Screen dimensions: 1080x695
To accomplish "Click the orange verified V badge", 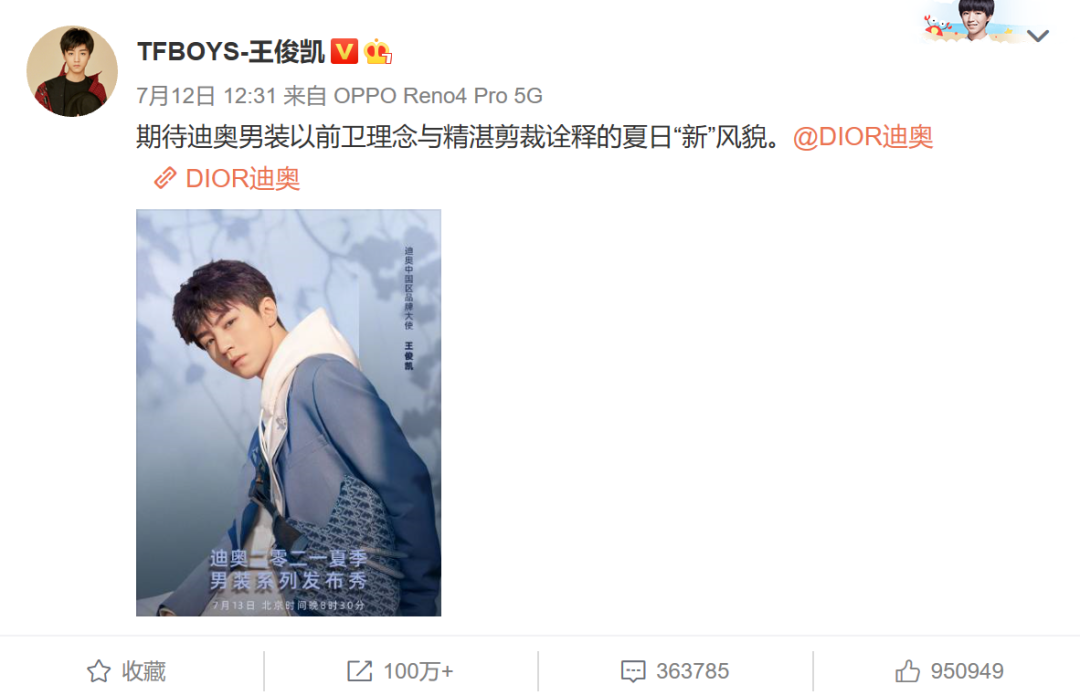I will 344,52.
